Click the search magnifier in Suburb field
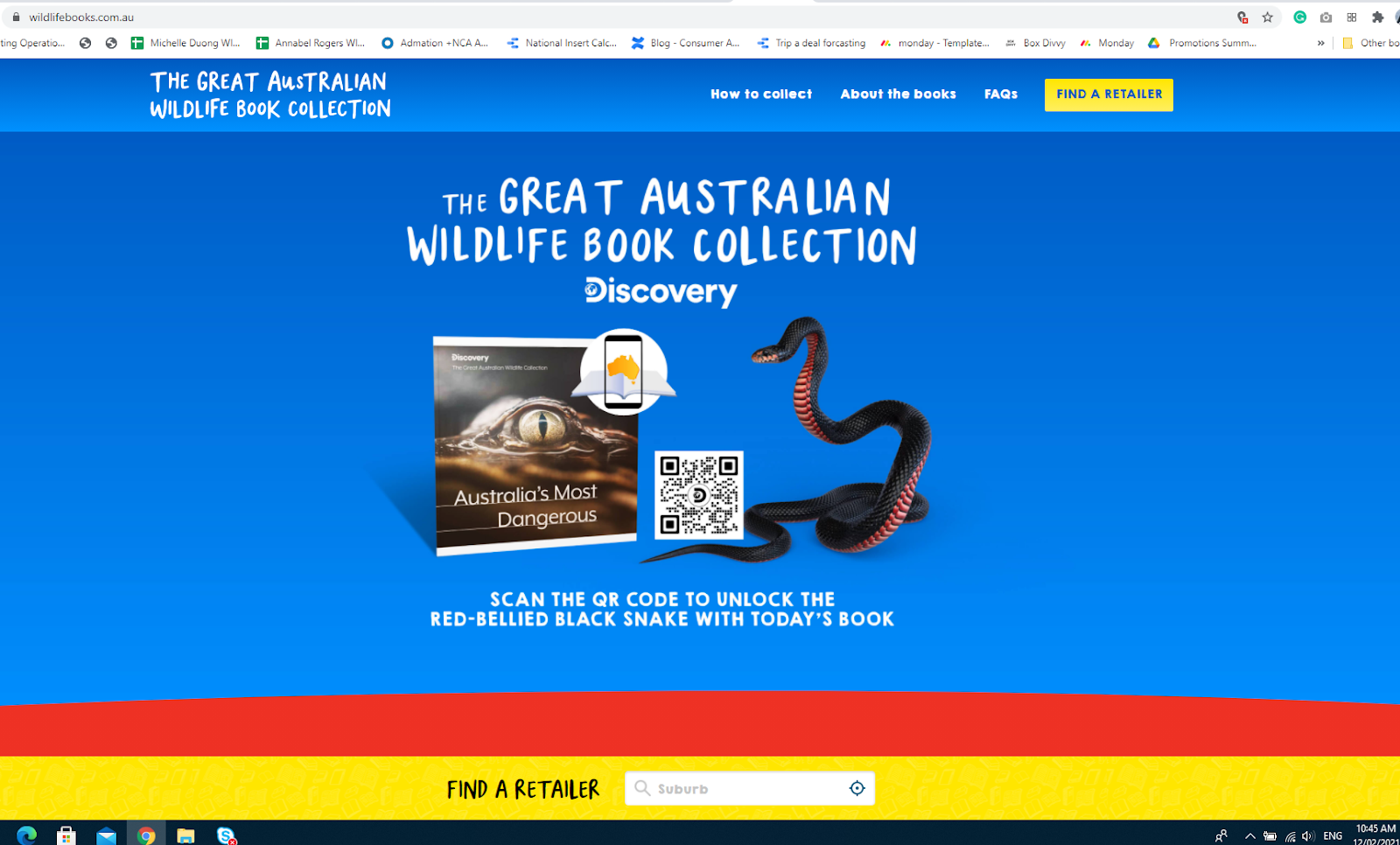The width and height of the screenshot is (1400, 845). click(x=642, y=788)
